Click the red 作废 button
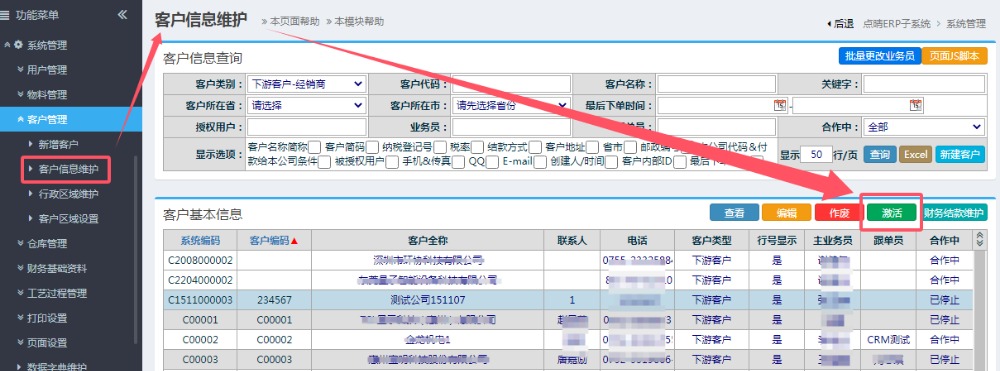Viewport: 1000px width, 371px height. 839,213
